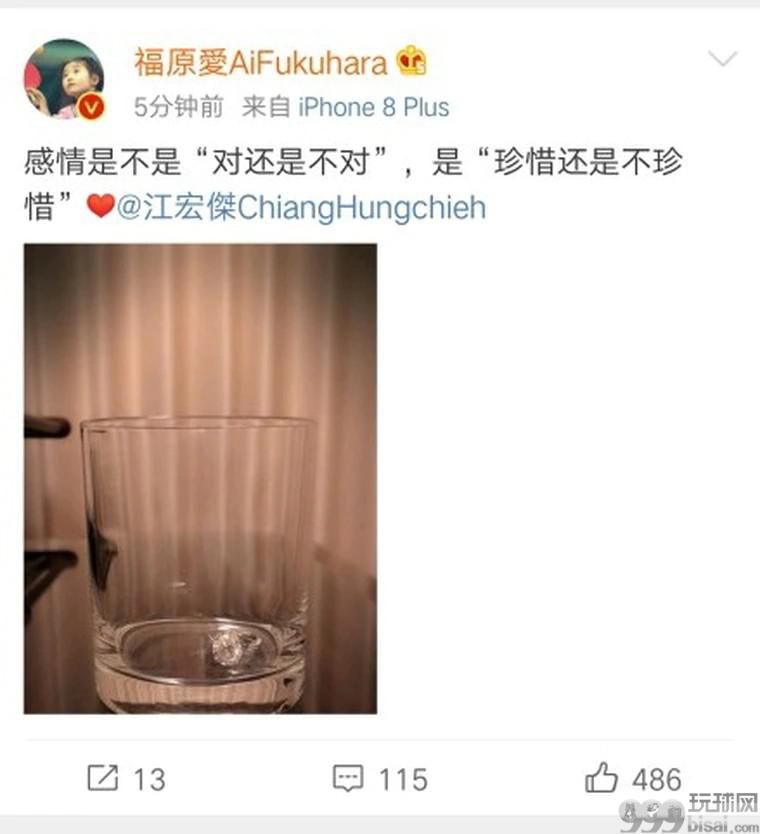Tap the 玩球网 watermark logo
760x834 pixels.
pos(690,812)
